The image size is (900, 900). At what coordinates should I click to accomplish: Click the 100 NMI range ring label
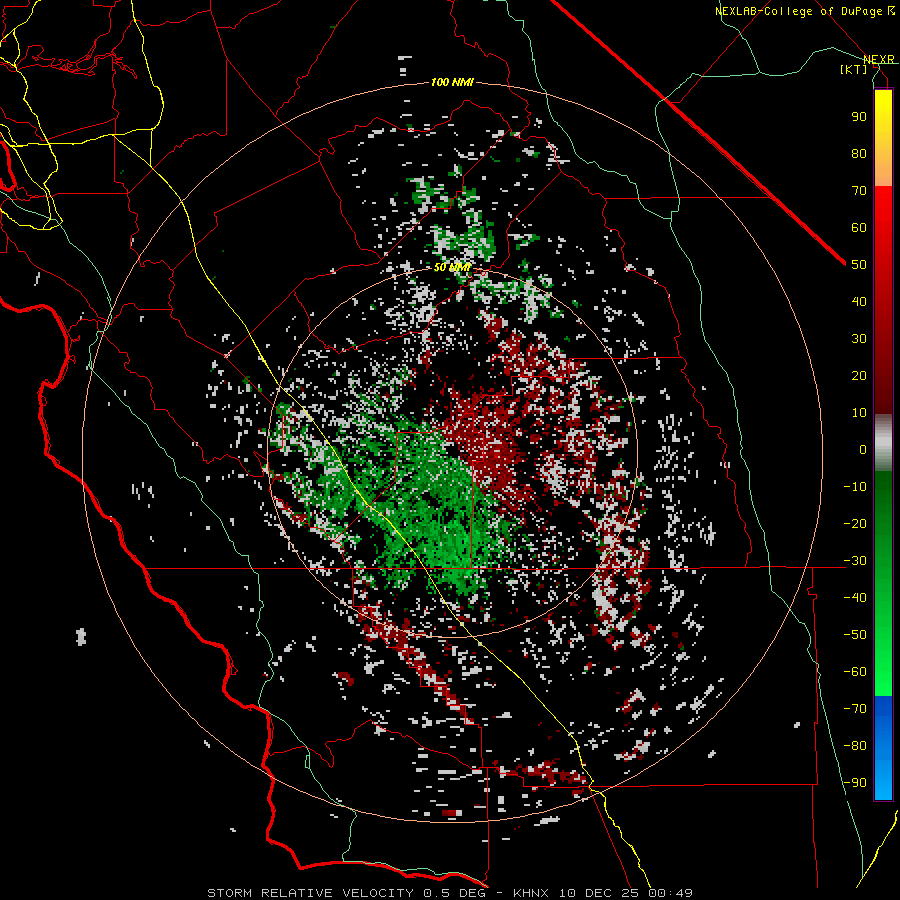point(452,83)
